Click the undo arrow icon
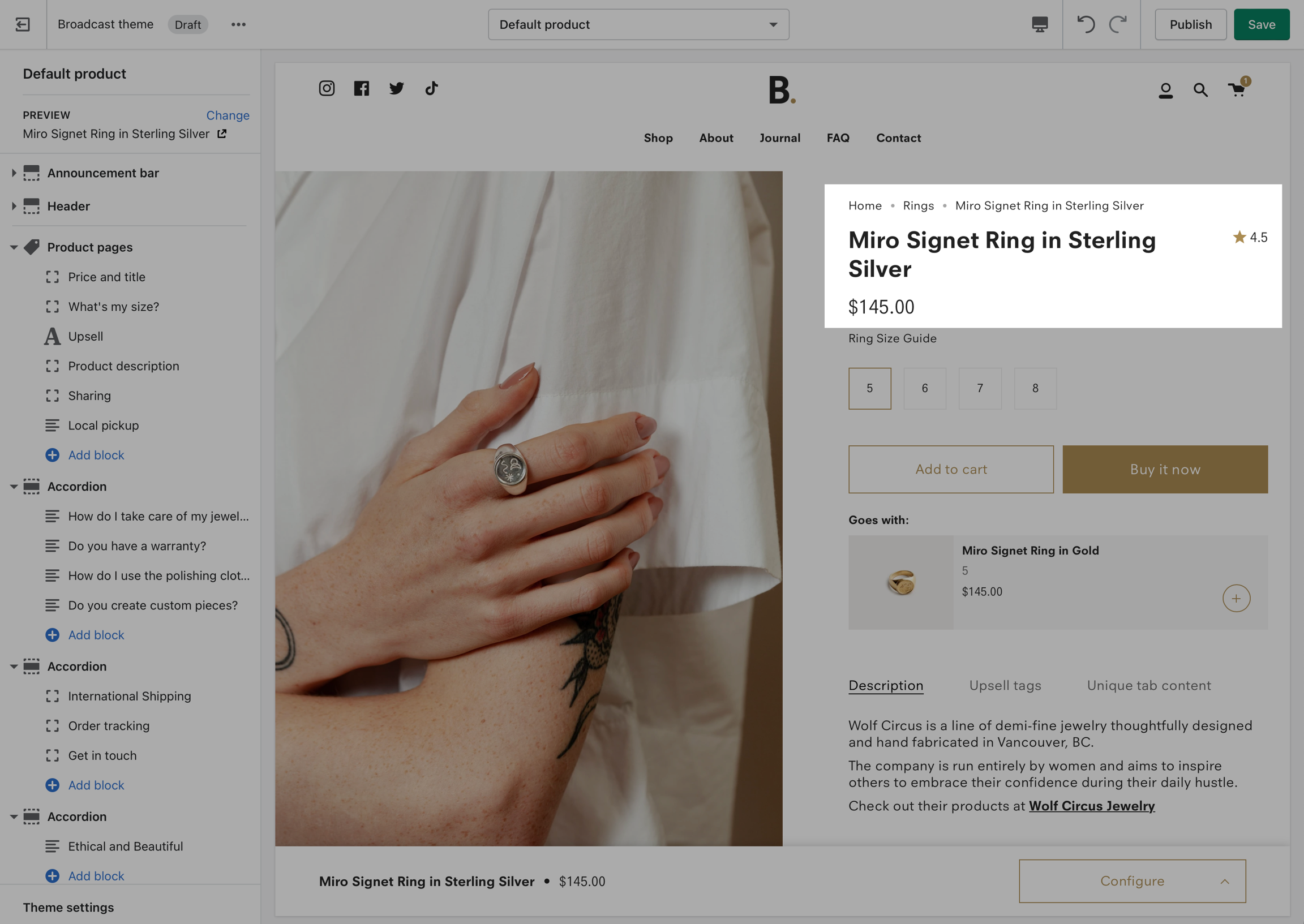This screenshot has width=1304, height=924. pyautogui.click(x=1086, y=24)
